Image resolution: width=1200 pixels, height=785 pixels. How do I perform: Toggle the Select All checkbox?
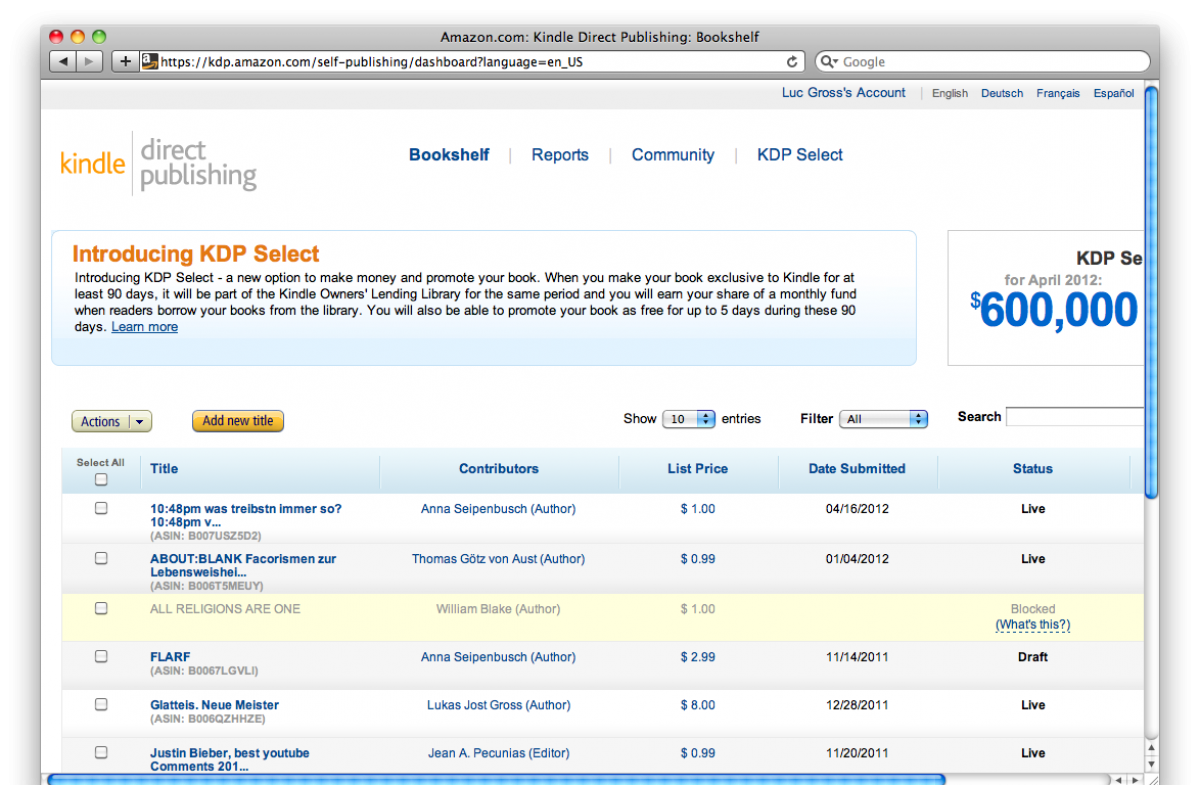(101, 479)
